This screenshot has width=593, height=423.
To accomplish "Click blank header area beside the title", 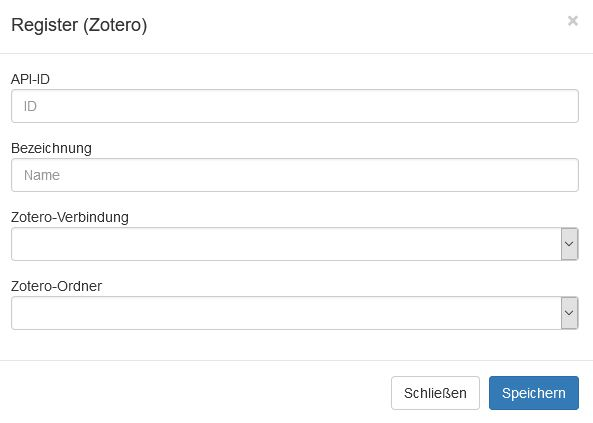I will [355, 25].
